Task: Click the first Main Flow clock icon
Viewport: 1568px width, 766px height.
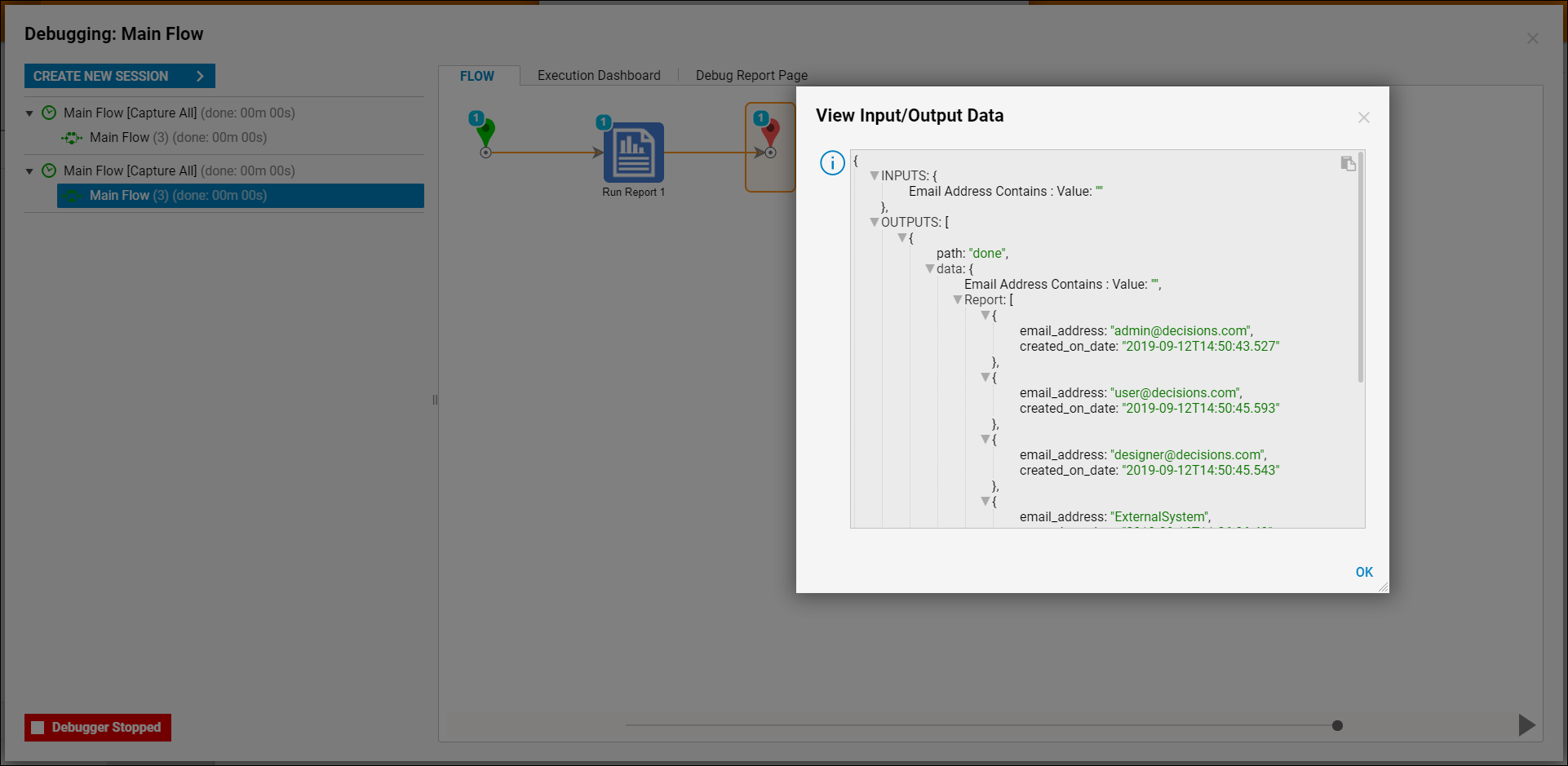Action: pos(49,113)
